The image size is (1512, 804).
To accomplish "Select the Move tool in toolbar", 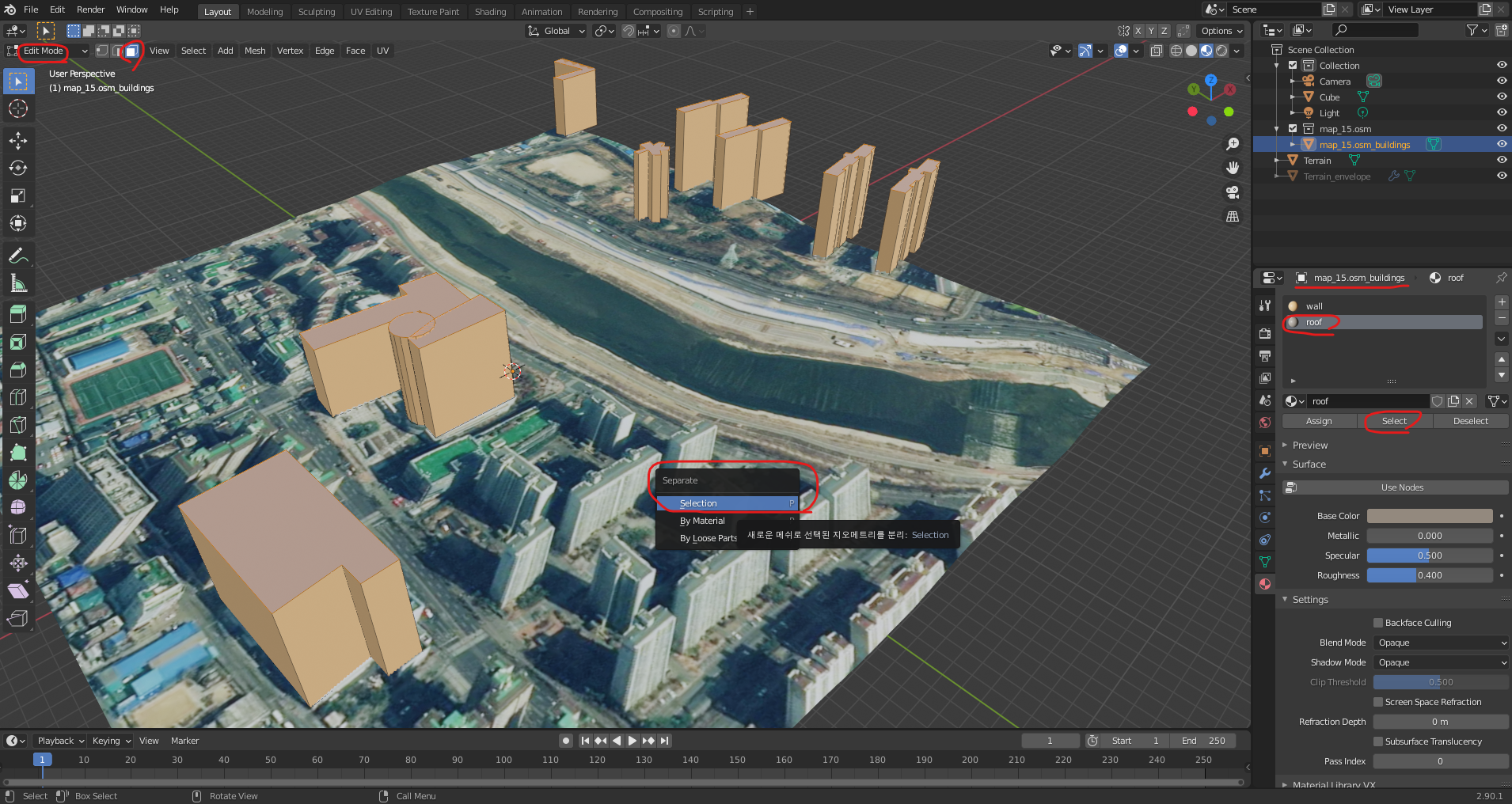I will (18, 141).
